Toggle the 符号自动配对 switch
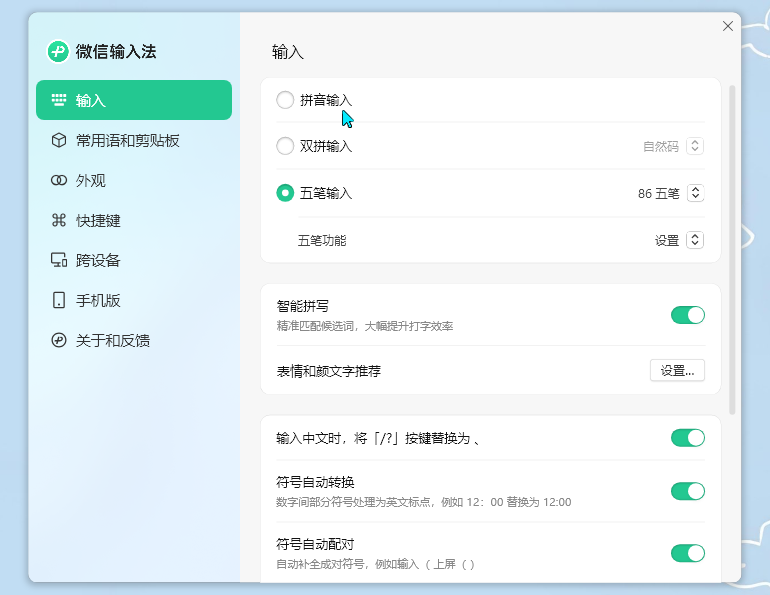Screen dimensions: 770x595 [688, 553]
